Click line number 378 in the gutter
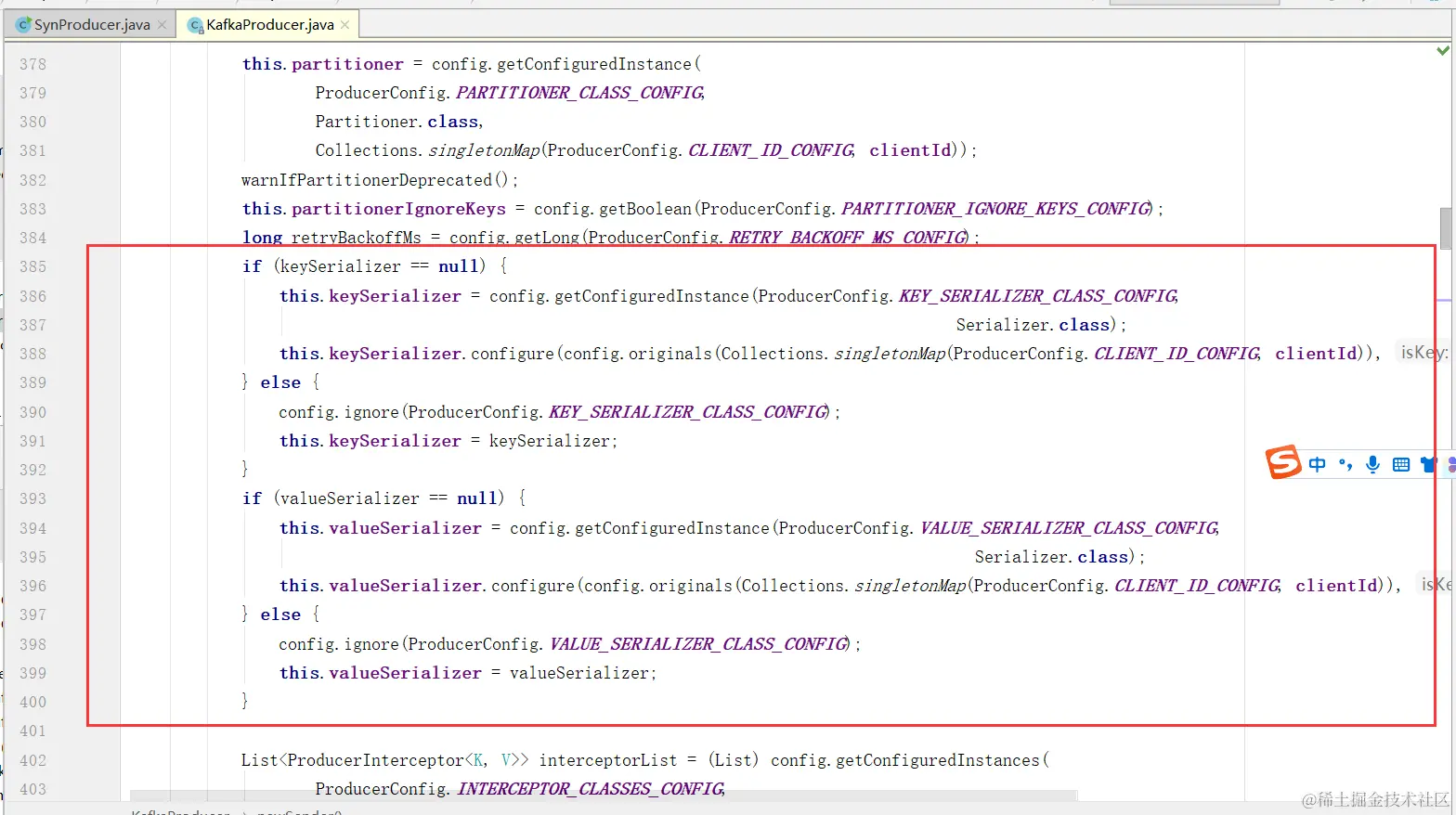This screenshot has width=1456, height=815. point(32,64)
